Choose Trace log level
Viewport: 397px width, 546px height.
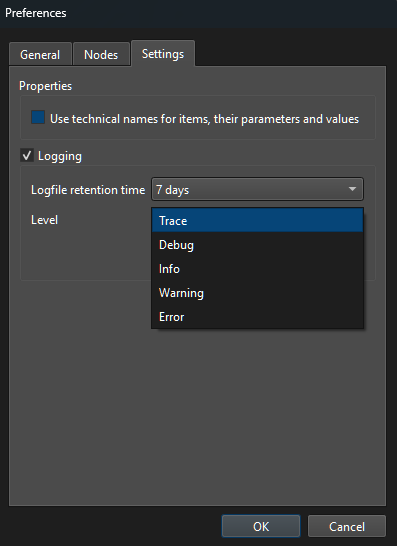click(257, 220)
